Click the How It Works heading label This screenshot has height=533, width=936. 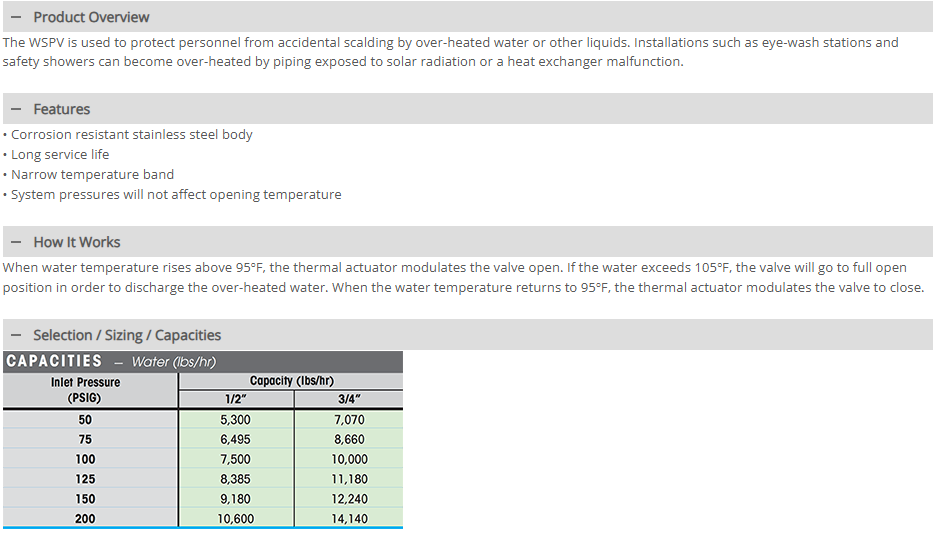[x=76, y=242]
